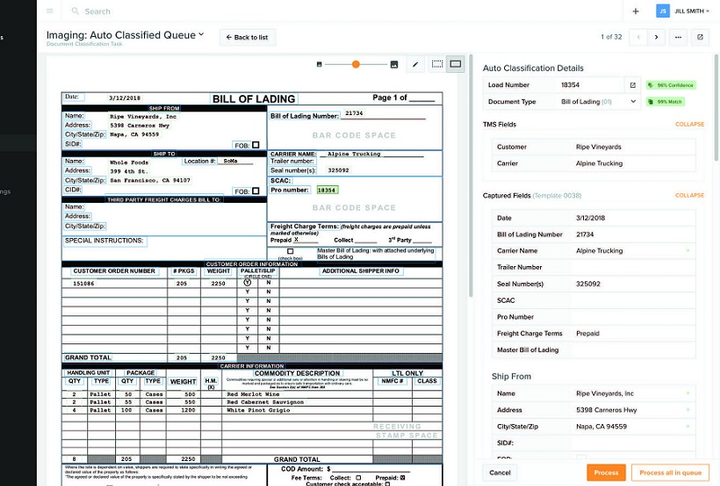Go to next document with right arrow
The width and height of the screenshot is (720, 486).
pyautogui.click(x=656, y=37)
